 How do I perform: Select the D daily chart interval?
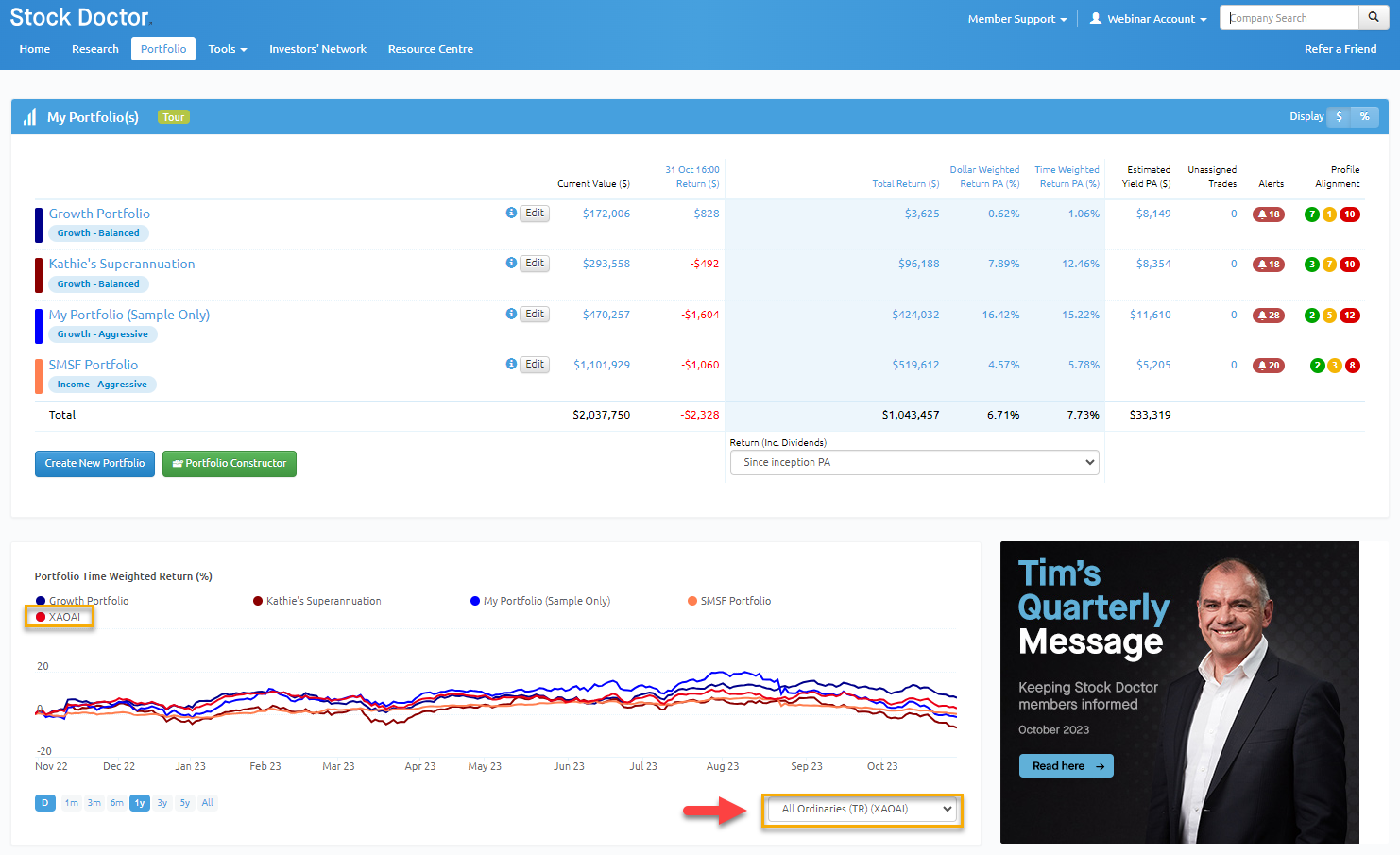pos(45,803)
